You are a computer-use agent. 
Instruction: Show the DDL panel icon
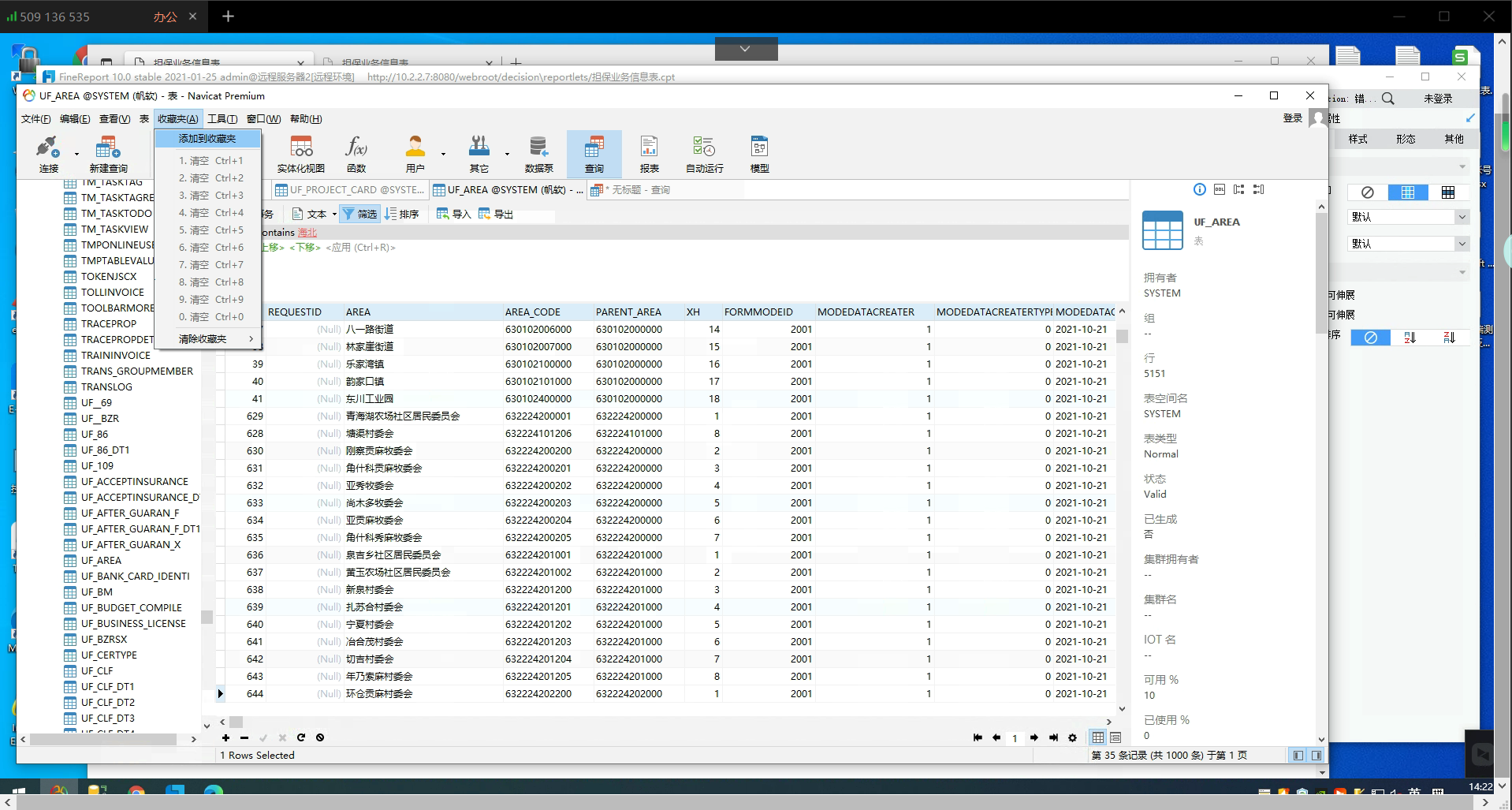[1220, 189]
